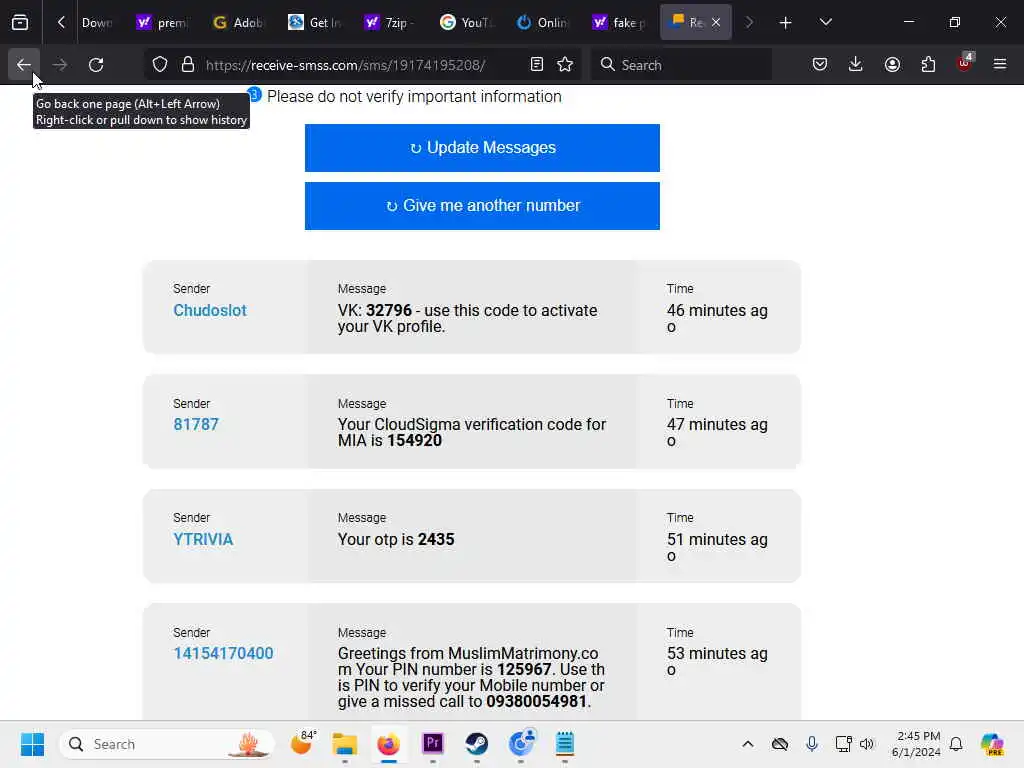Open Adobe Premiere Pro from taskbar
This screenshot has height=768, width=1024.
pos(432,743)
